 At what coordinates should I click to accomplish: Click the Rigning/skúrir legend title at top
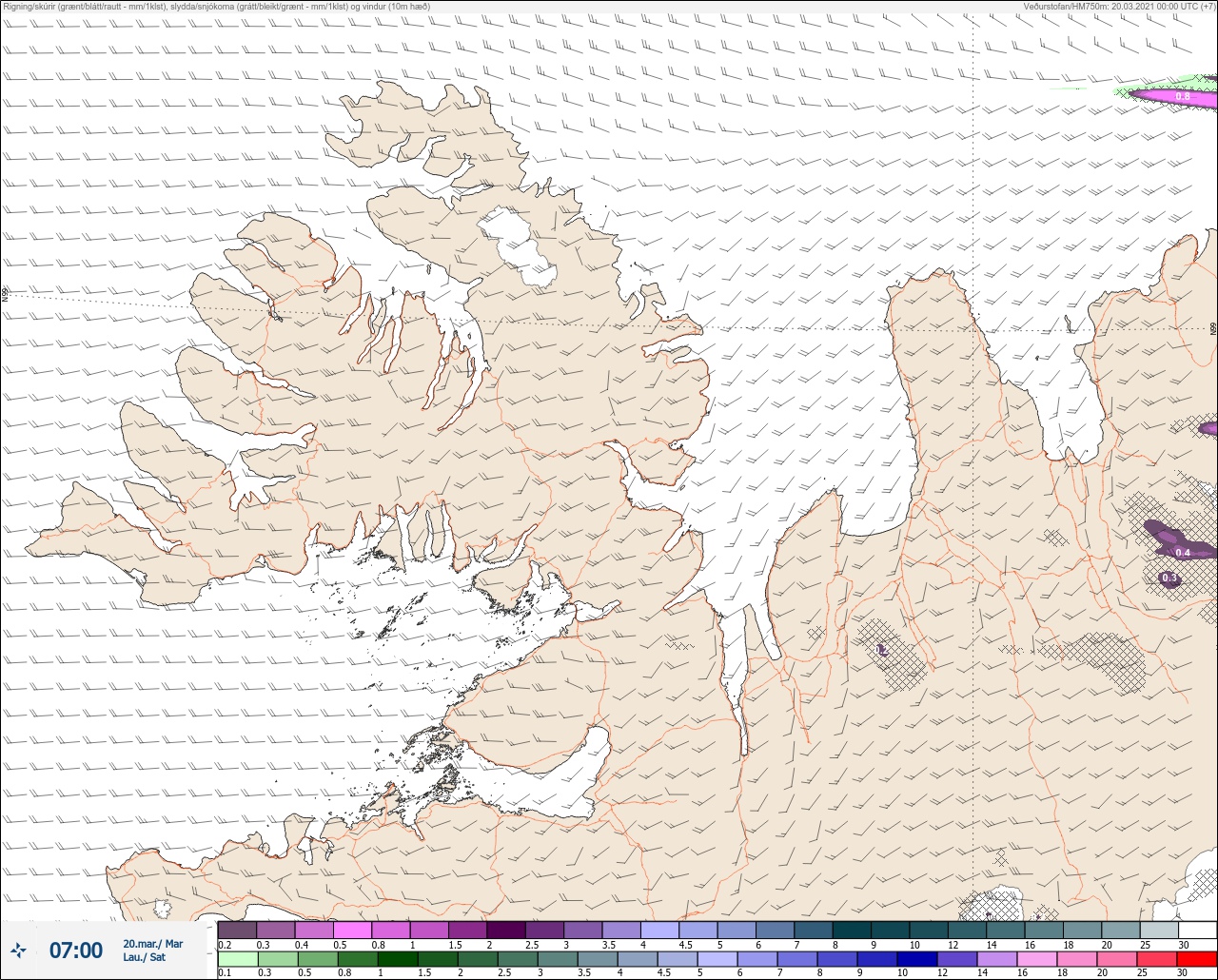(216, 6)
